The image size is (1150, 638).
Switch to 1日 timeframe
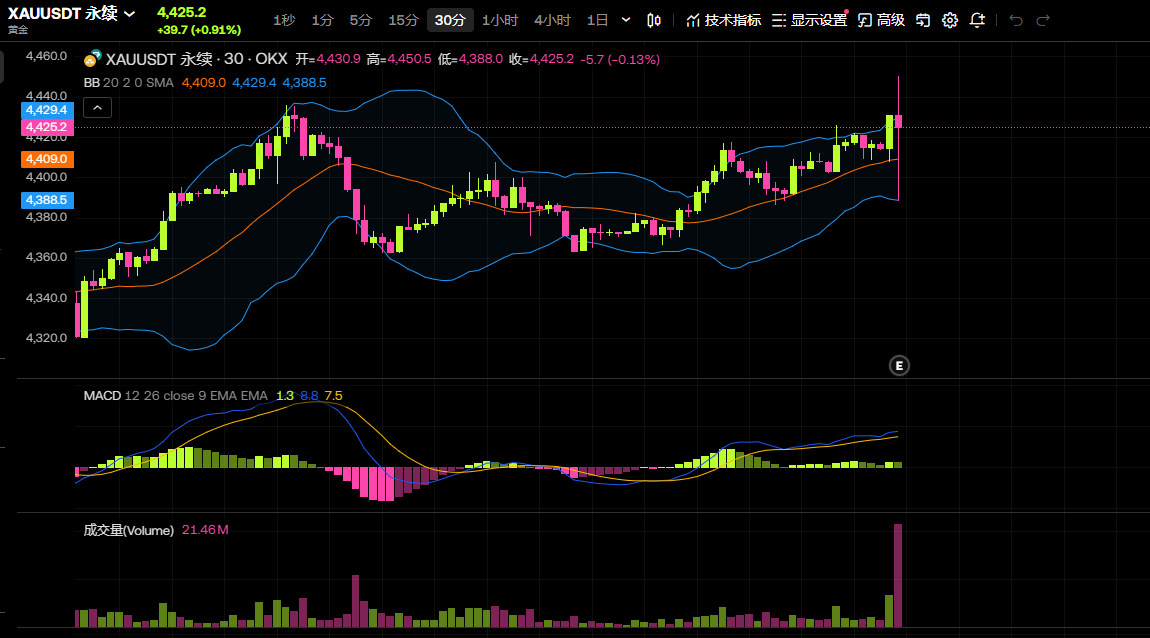click(598, 21)
